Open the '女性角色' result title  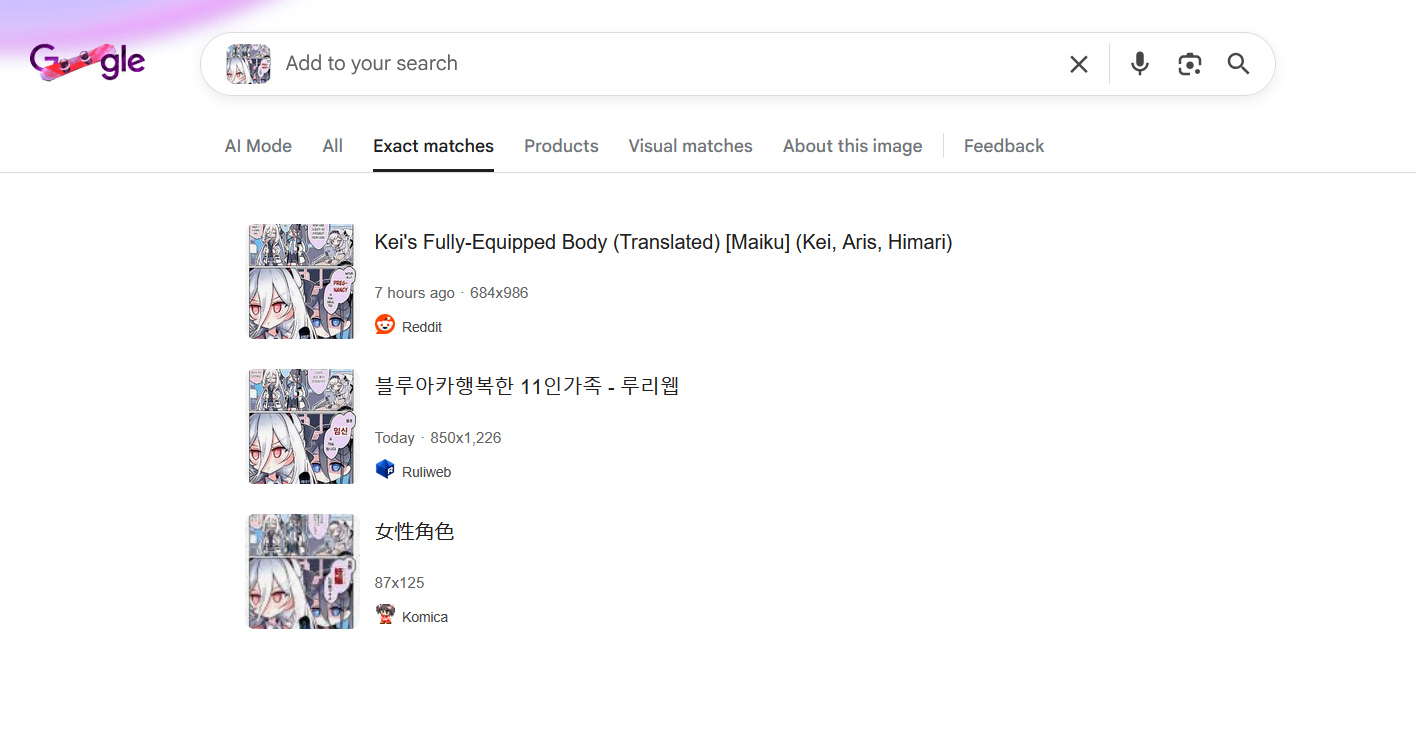(x=414, y=532)
